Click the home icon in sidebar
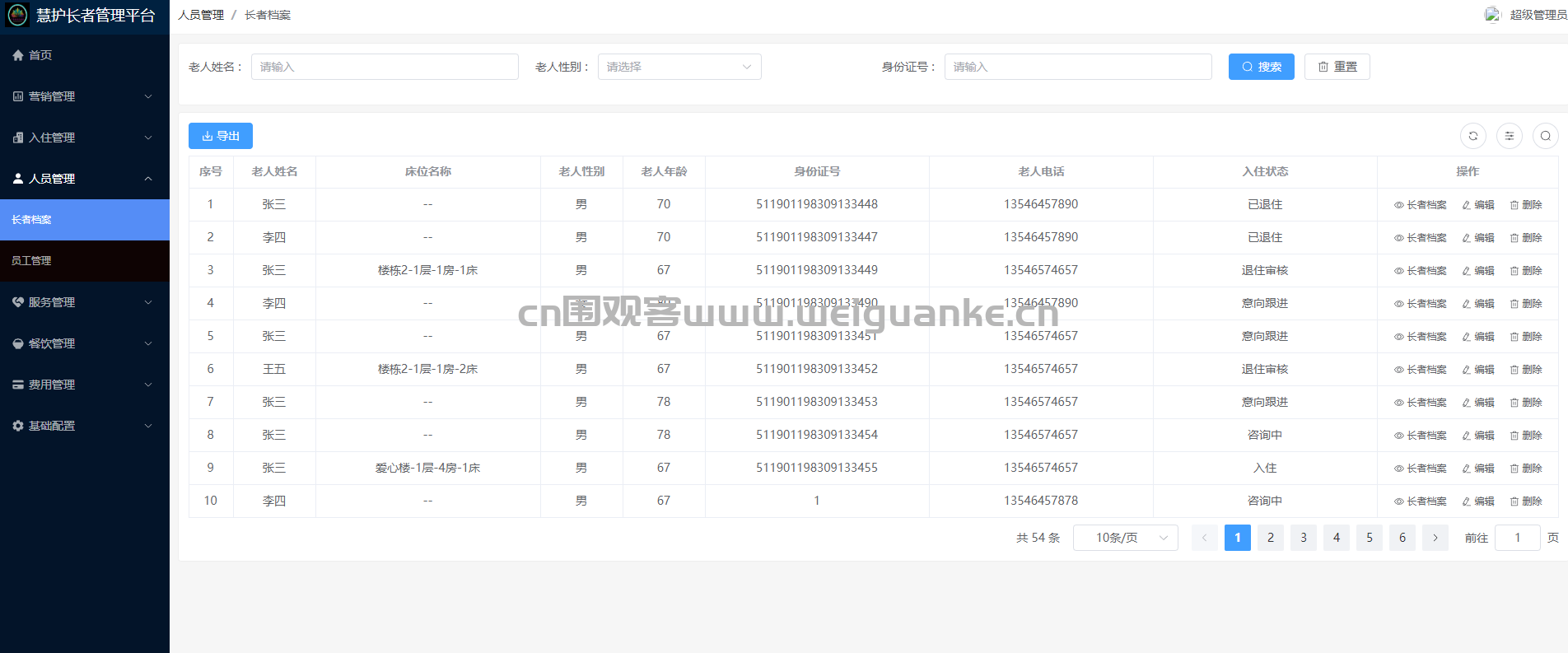1568x653 pixels. point(18,55)
